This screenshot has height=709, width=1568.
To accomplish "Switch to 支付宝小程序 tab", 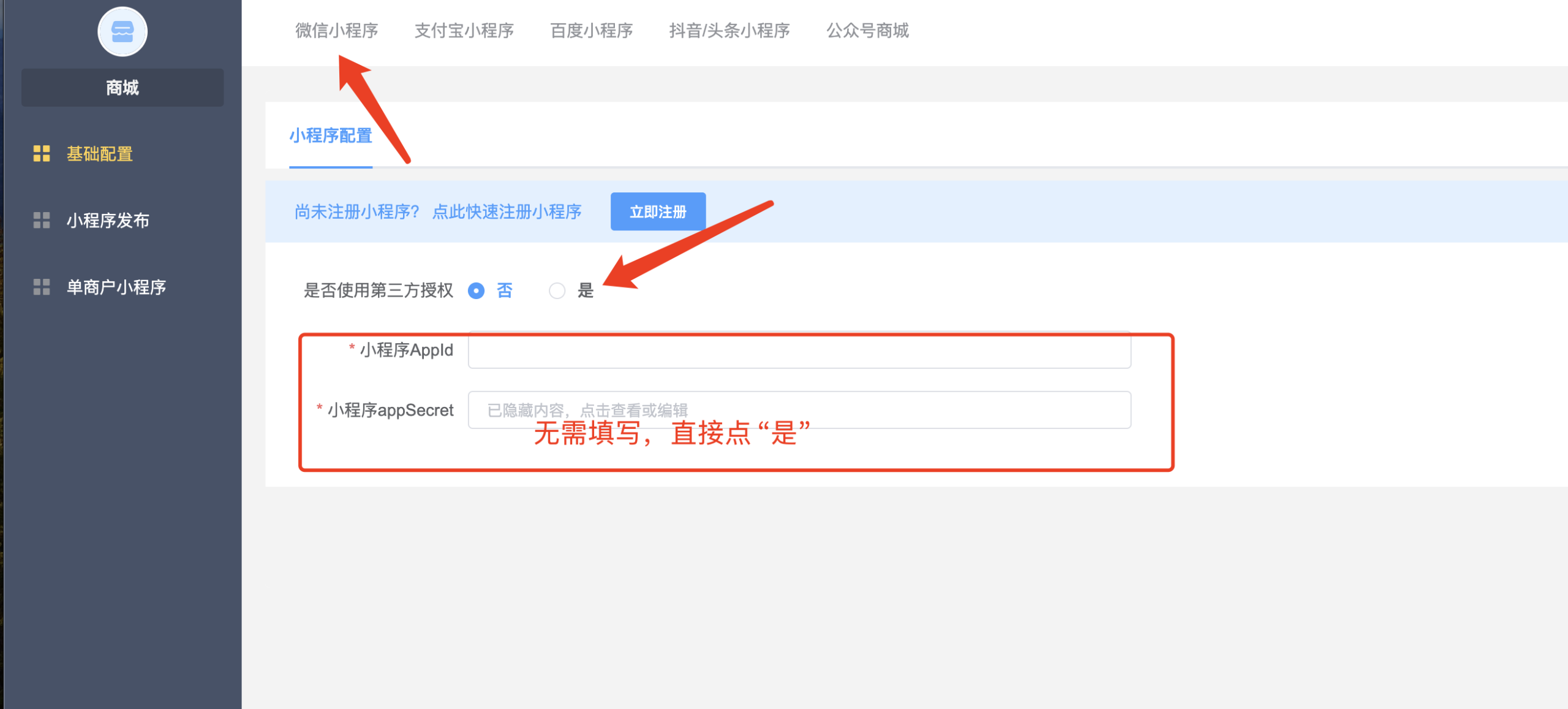I will (464, 31).
